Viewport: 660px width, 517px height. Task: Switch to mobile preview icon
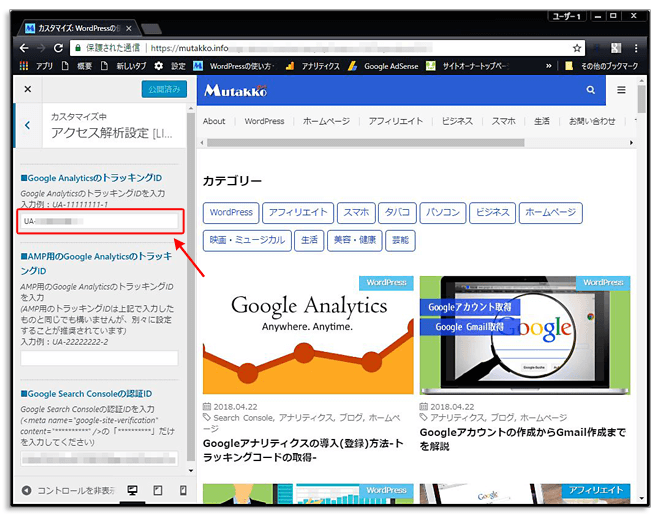click(x=183, y=490)
